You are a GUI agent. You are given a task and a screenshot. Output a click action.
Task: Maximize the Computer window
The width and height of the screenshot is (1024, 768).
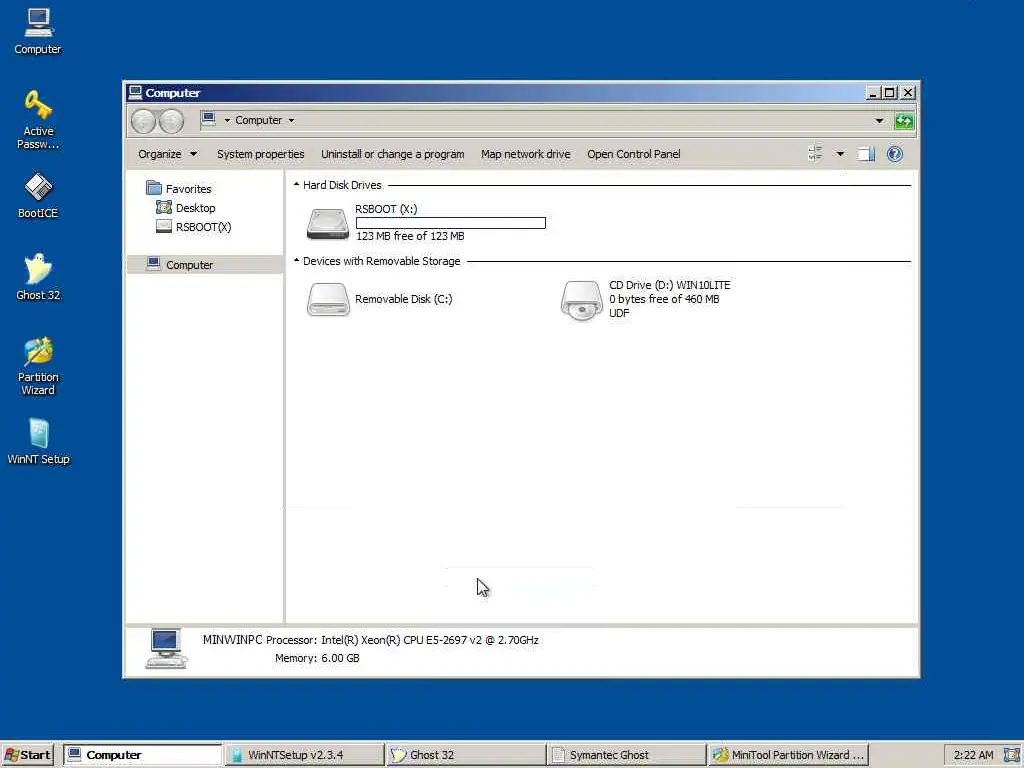tap(889, 93)
